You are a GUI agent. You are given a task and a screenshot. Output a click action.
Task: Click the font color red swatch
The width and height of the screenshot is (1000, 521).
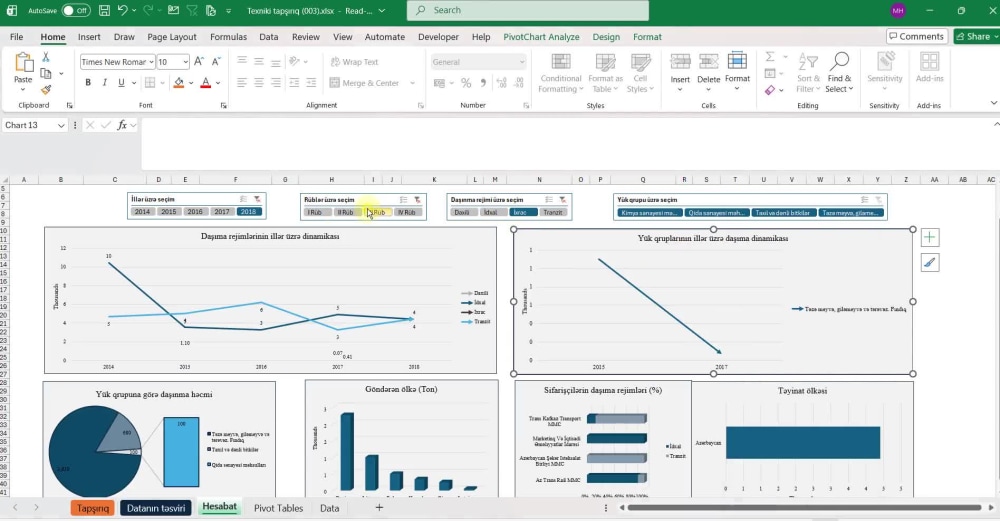(205, 83)
